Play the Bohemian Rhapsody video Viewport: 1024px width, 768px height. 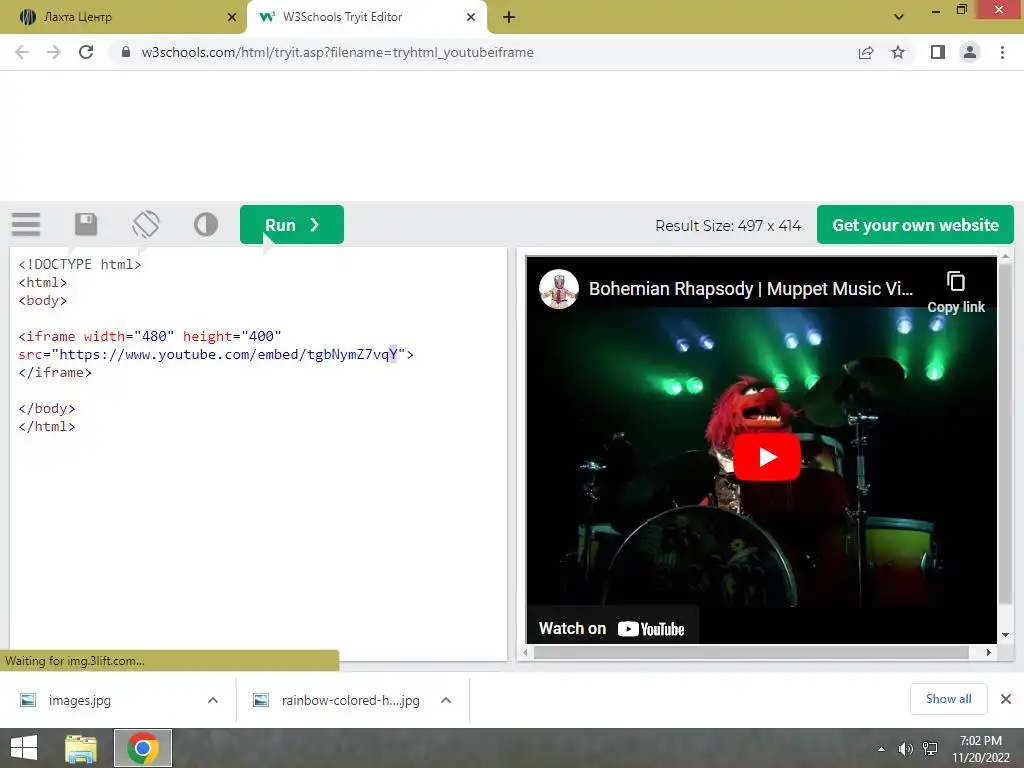point(767,457)
